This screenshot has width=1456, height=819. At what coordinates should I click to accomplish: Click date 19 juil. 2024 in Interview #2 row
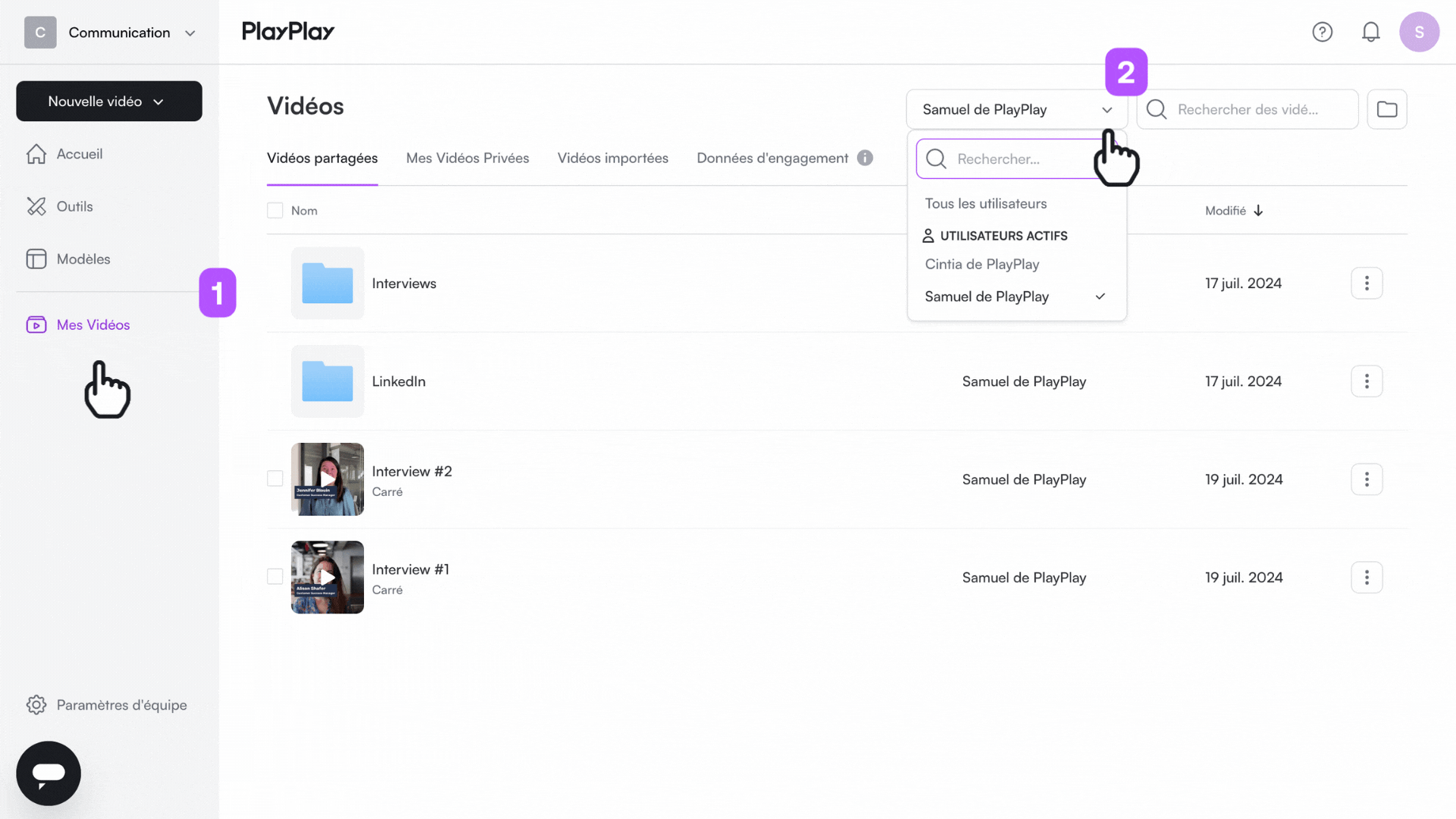coord(1244,479)
